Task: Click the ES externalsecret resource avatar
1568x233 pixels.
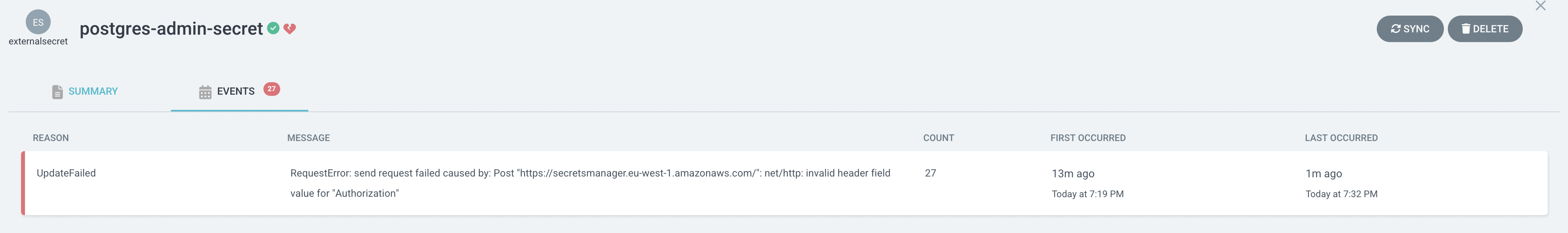Action: pyautogui.click(x=38, y=22)
